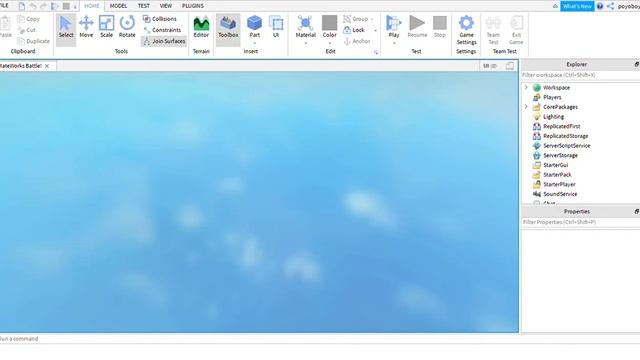The width and height of the screenshot is (640, 360).
Task: Select StarterGui in Explorer
Action: [555, 165]
